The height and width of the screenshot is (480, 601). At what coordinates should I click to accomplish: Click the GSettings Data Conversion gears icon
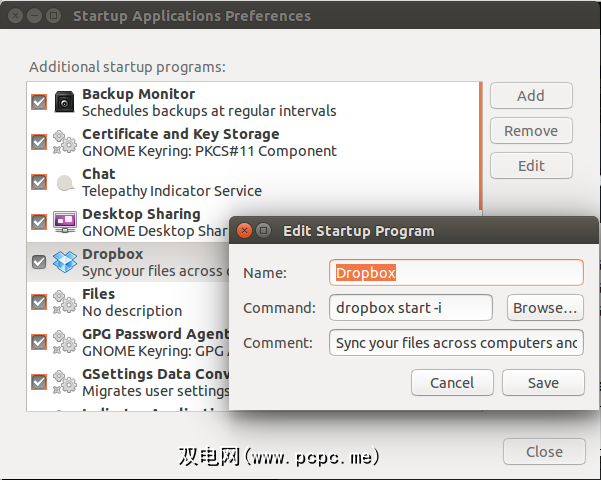(x=65, y=382)
